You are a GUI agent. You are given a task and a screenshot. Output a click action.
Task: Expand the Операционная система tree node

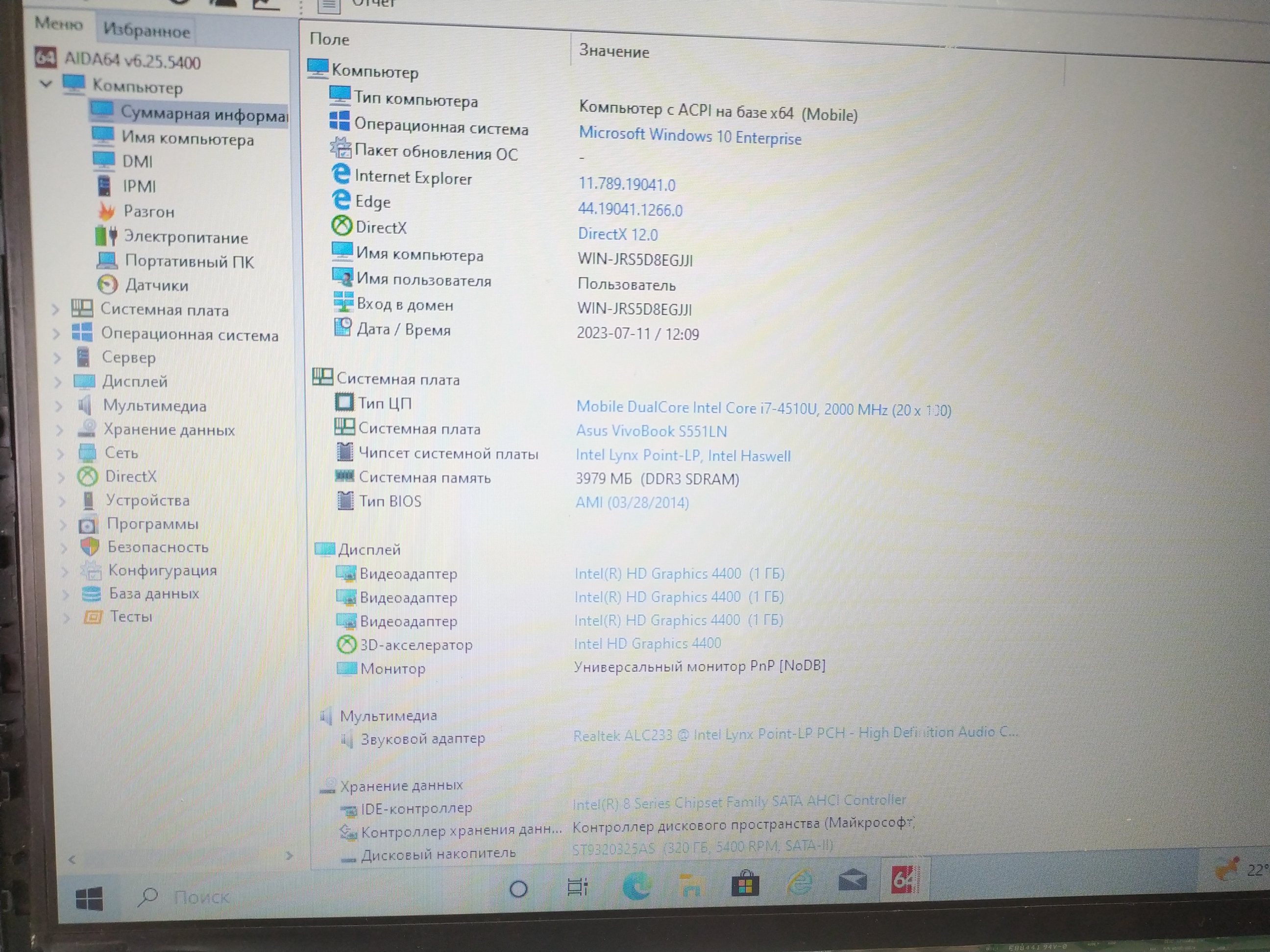tap(56, 333)
